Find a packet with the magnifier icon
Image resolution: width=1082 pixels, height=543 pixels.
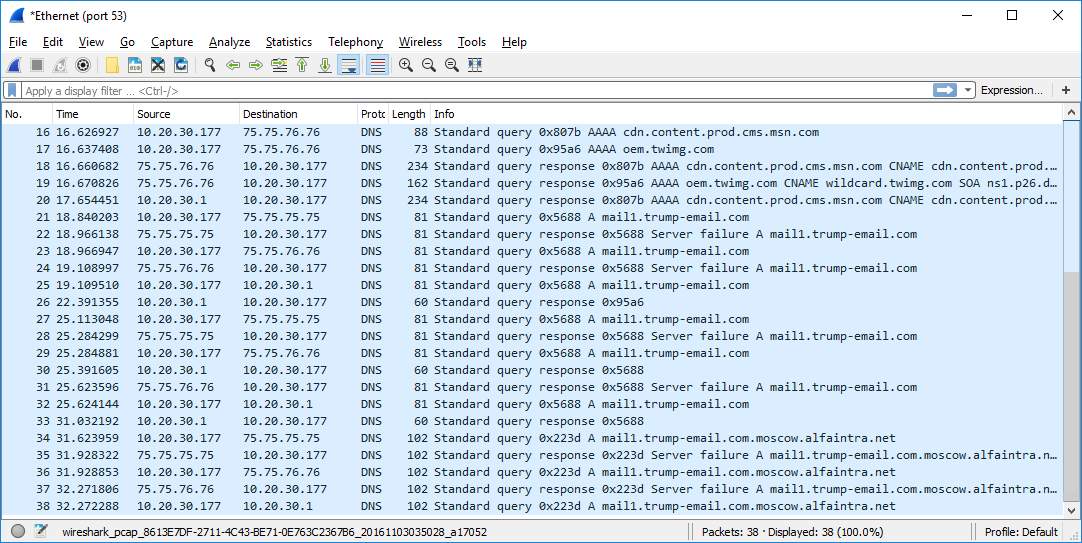coord(210,66)
